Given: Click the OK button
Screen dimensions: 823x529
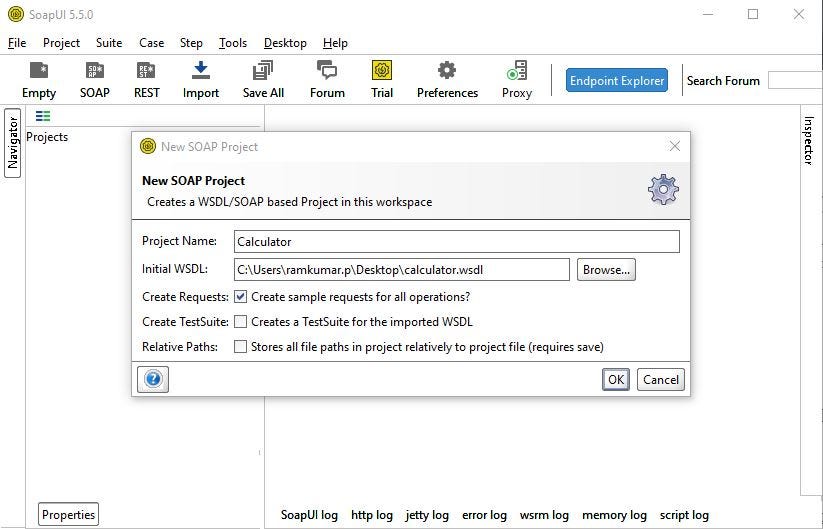Looking at the screenshot, I should pyautogui.click(x=616, y=379).
